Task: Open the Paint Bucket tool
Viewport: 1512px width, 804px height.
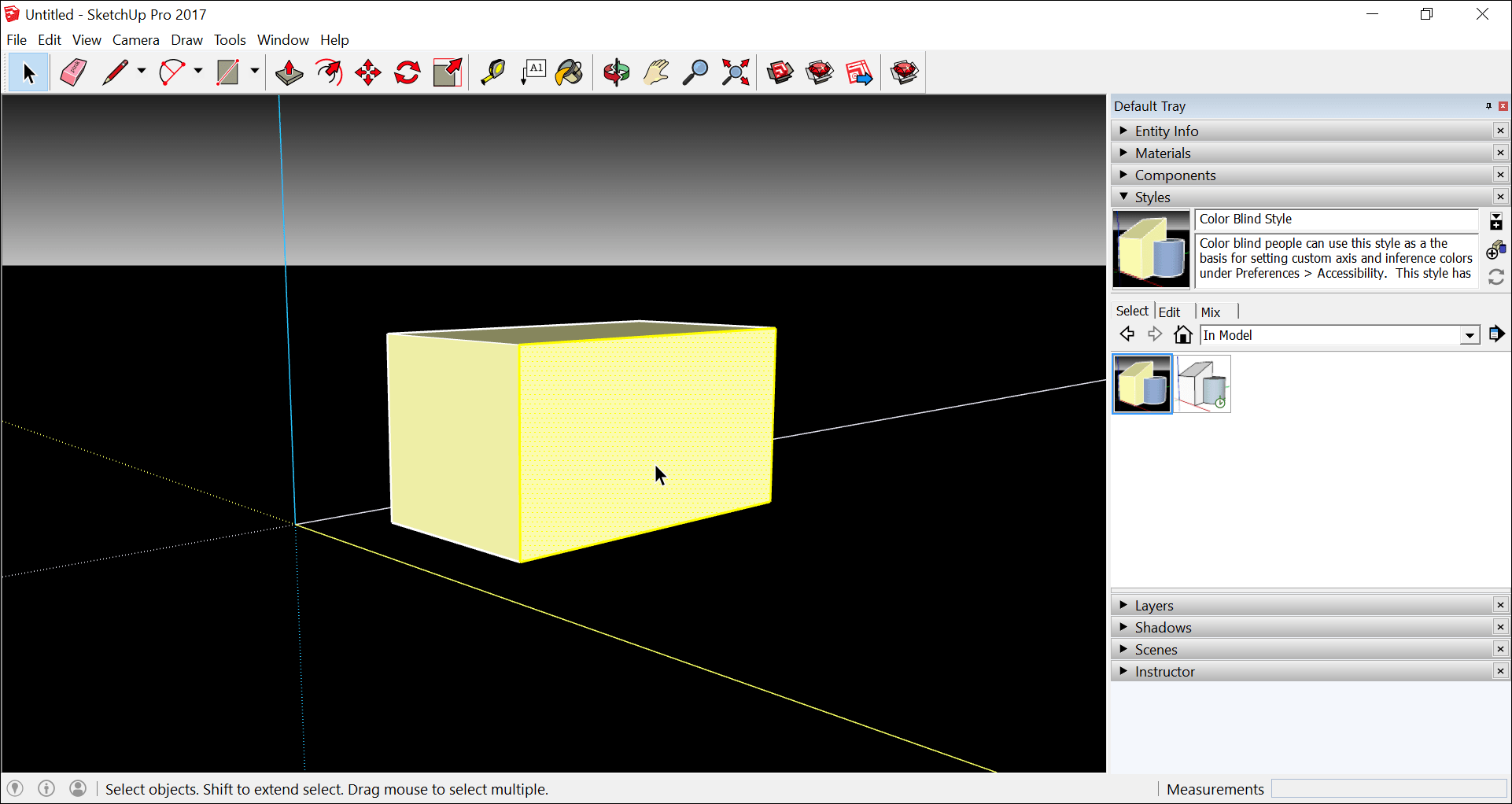Action: 570,72
